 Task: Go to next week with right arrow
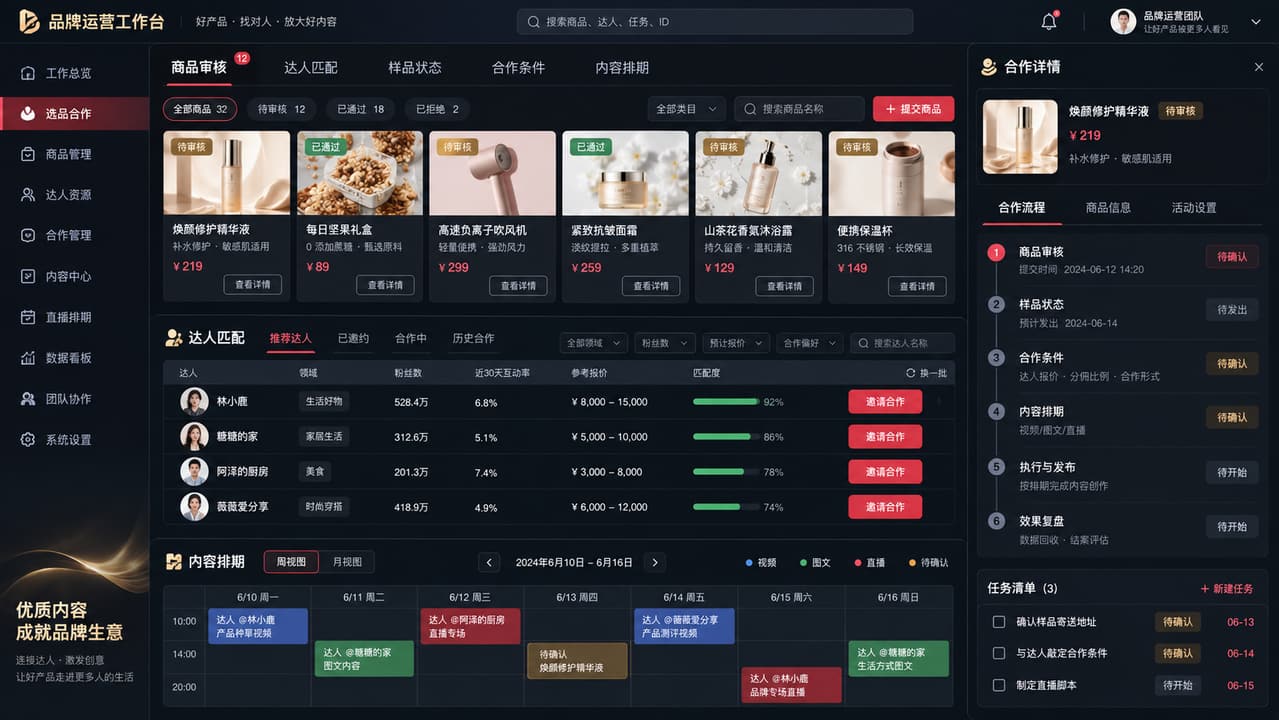(x=654, y=562)
